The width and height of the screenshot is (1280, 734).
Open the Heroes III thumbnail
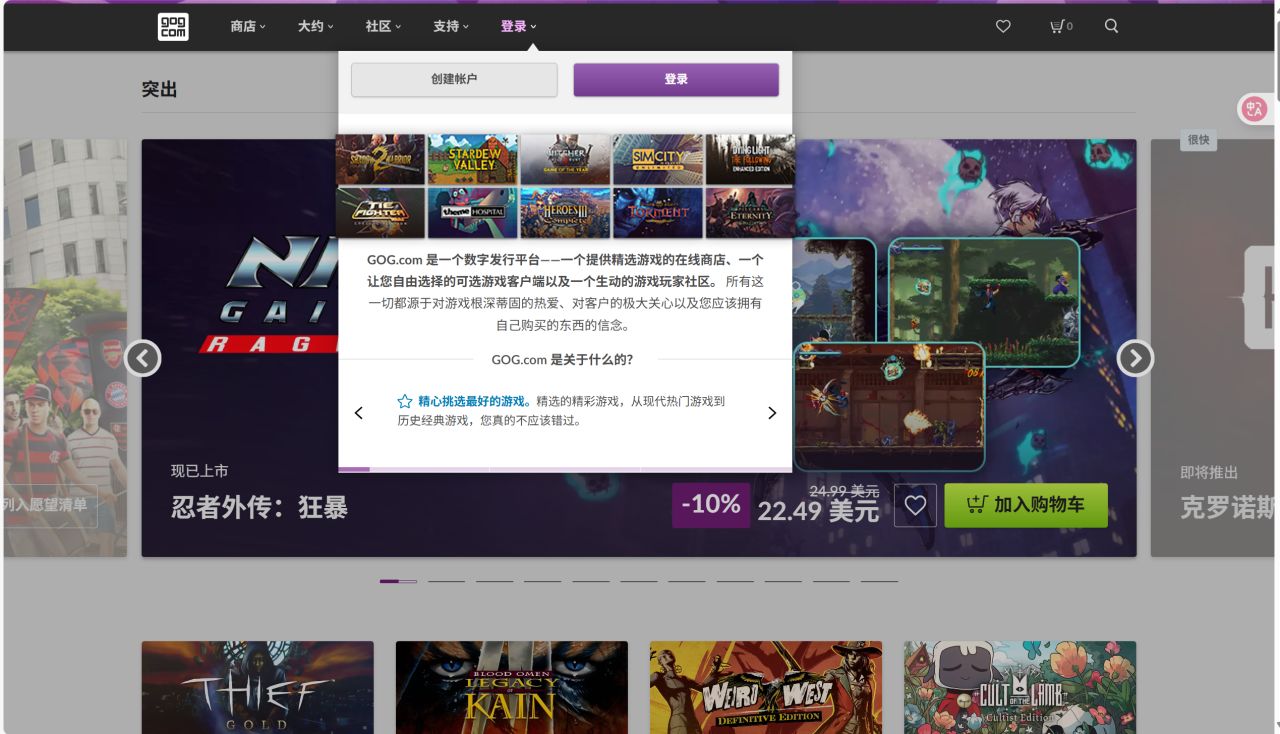[565, 212]
